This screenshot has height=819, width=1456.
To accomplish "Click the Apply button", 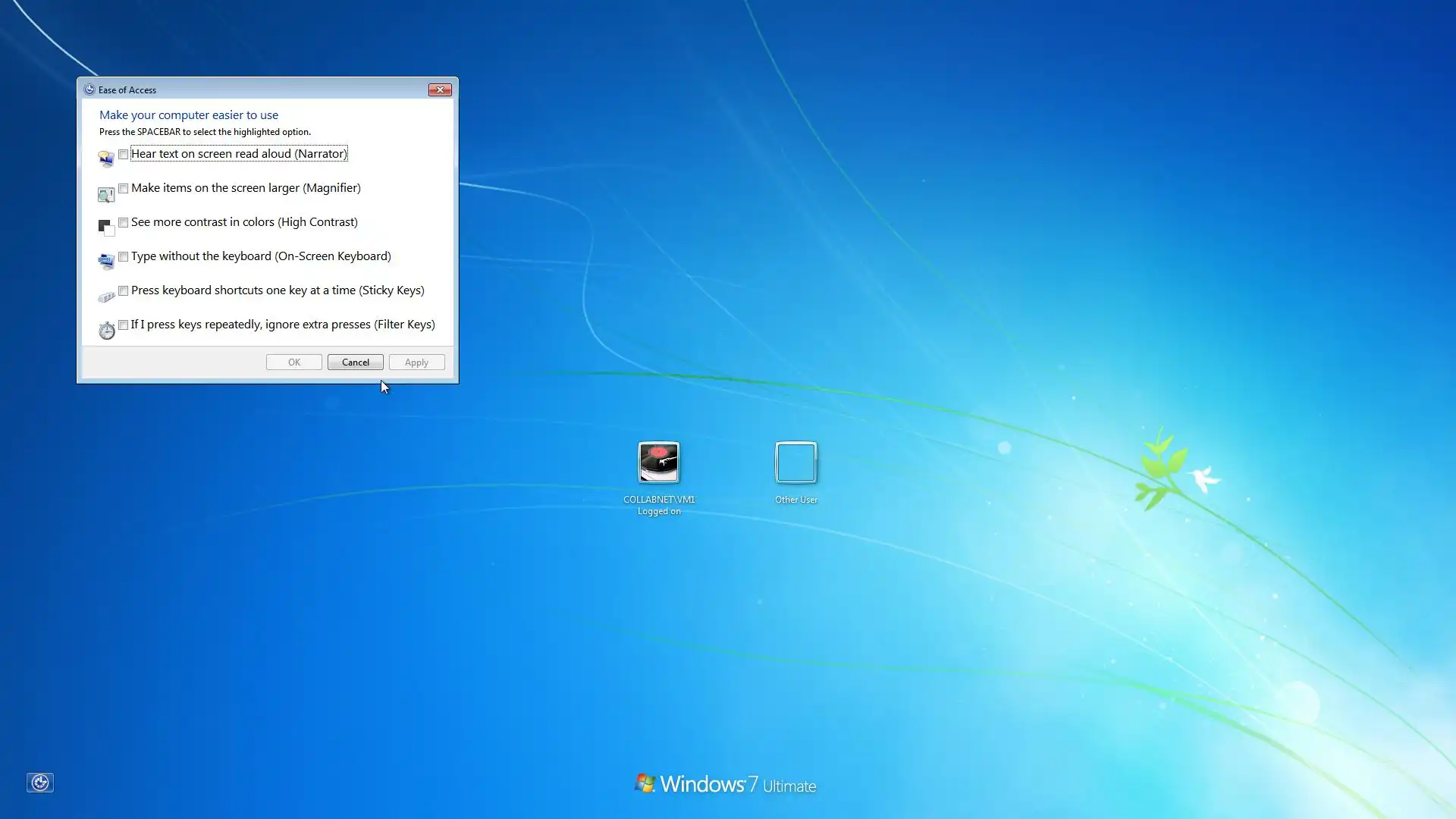I will (416, 362).
